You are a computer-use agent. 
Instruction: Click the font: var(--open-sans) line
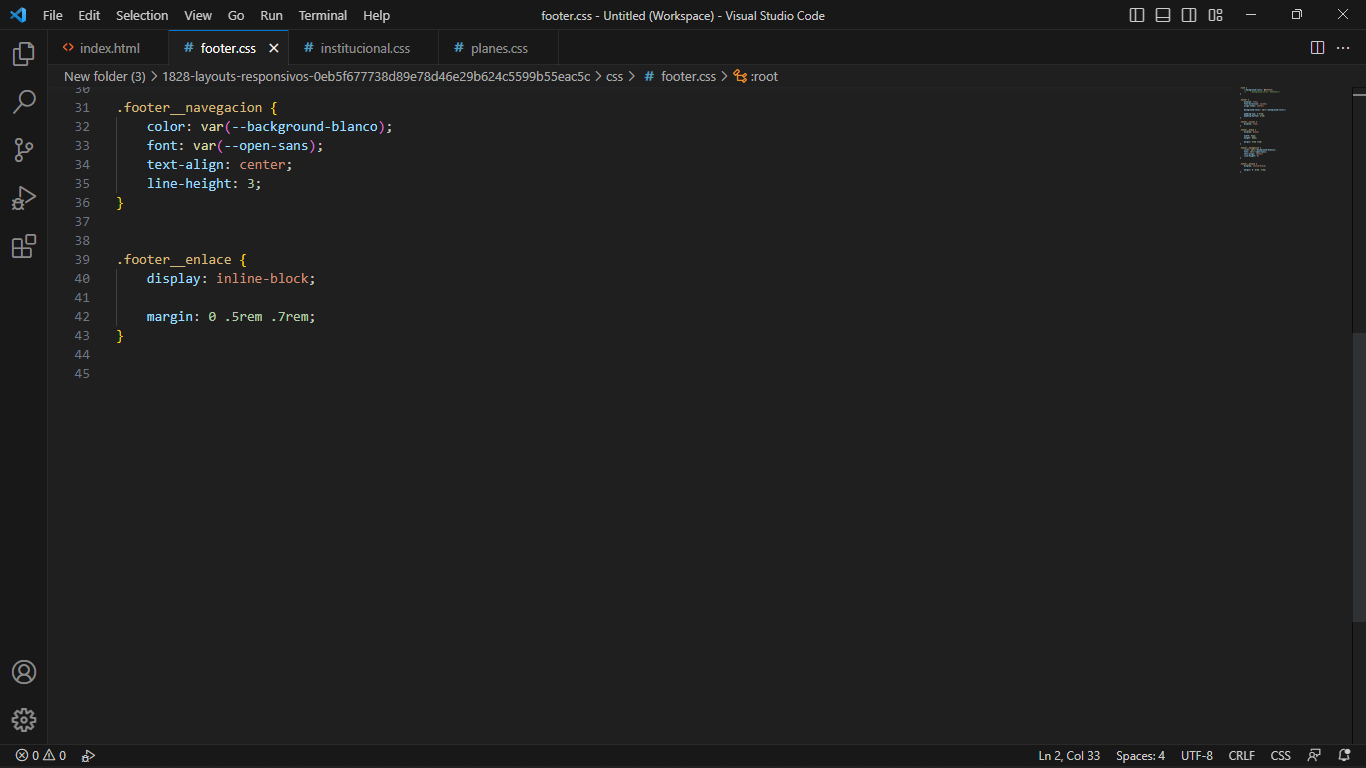(x=235, y=145)
